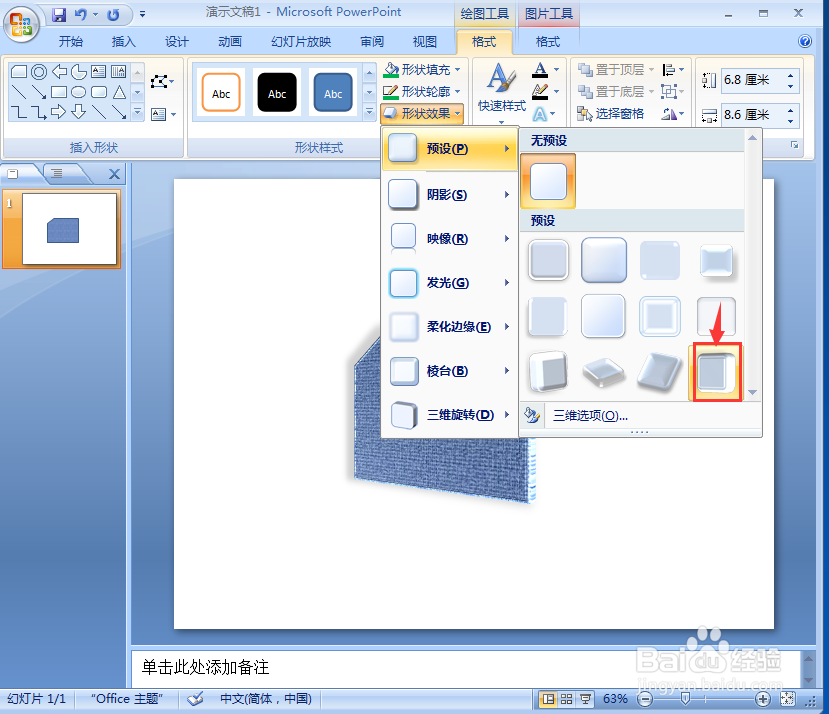This screenshot has width=829, height=714.
Task: Expand the shapes gallery more button
Action: (x=137, y=112)
